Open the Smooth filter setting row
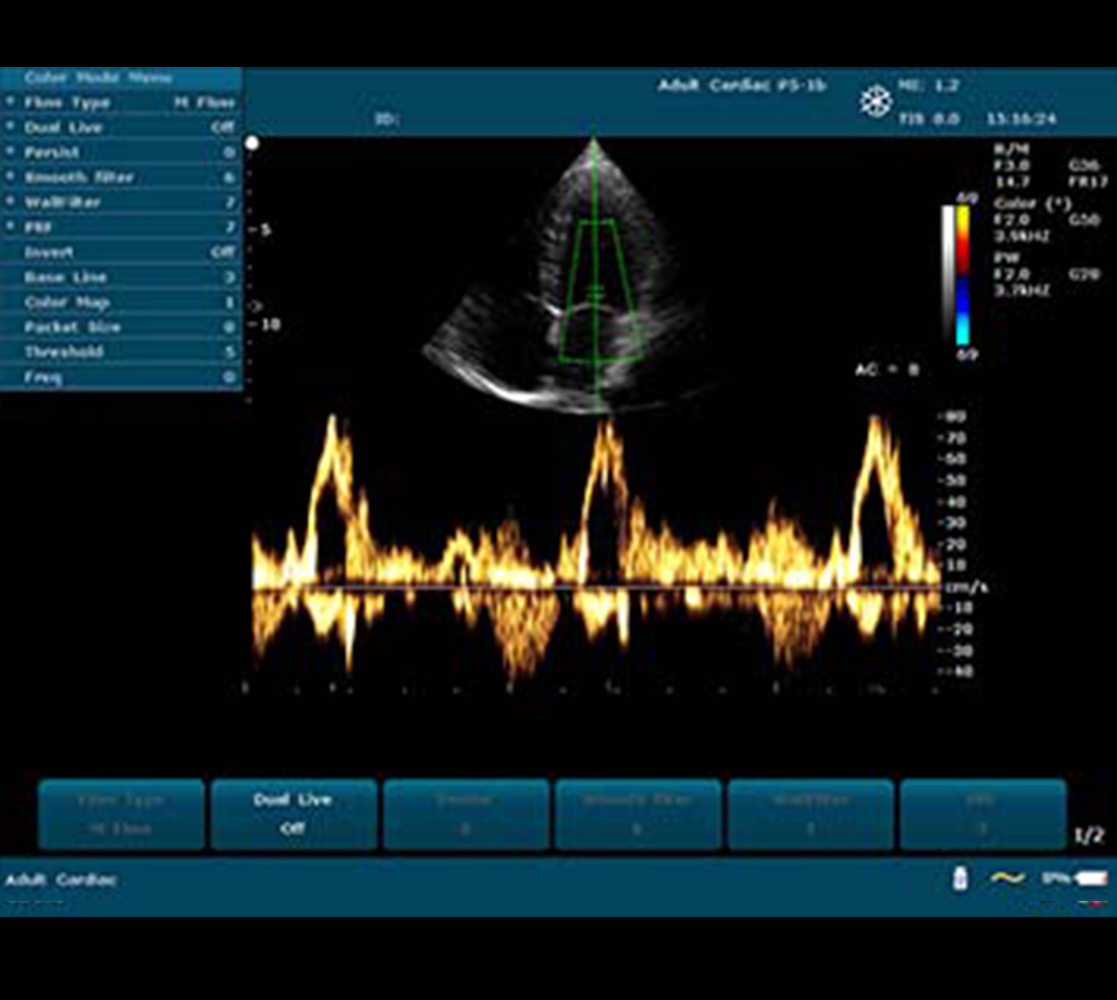The width and height of the screenshot is (1117, 1000). pyautogui.click(x=121, y=177)
